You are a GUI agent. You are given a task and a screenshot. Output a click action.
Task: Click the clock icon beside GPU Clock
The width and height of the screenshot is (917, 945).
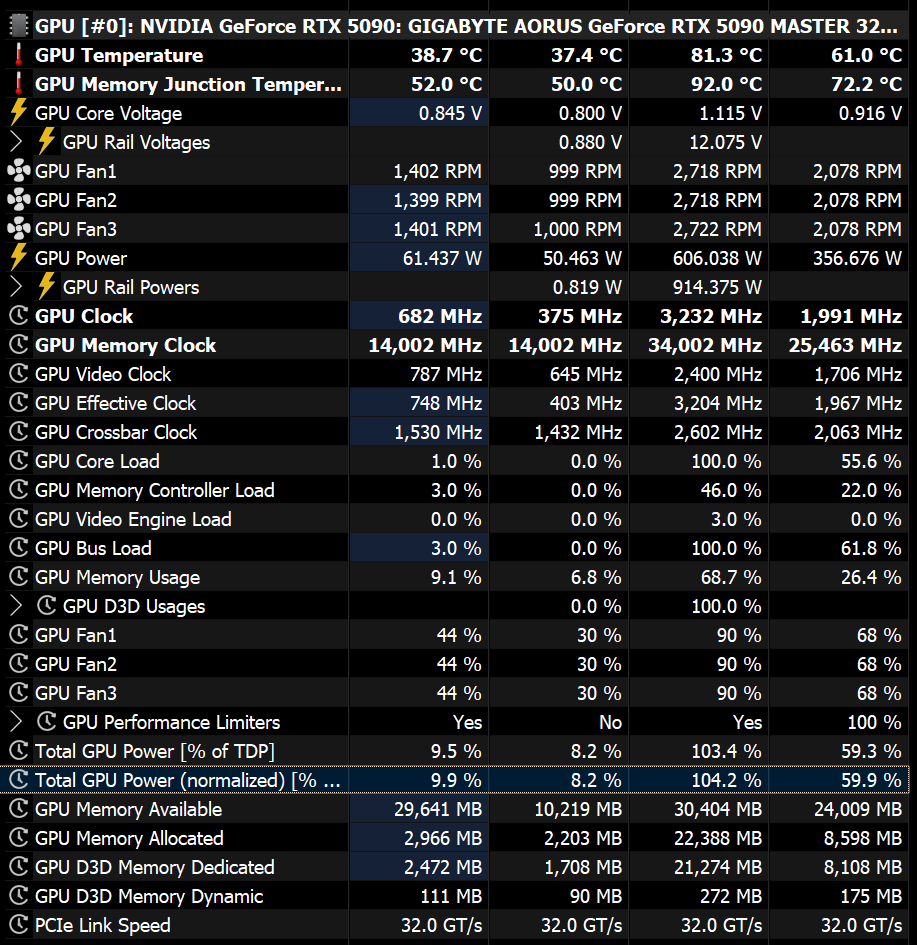(x=18, y=316)
